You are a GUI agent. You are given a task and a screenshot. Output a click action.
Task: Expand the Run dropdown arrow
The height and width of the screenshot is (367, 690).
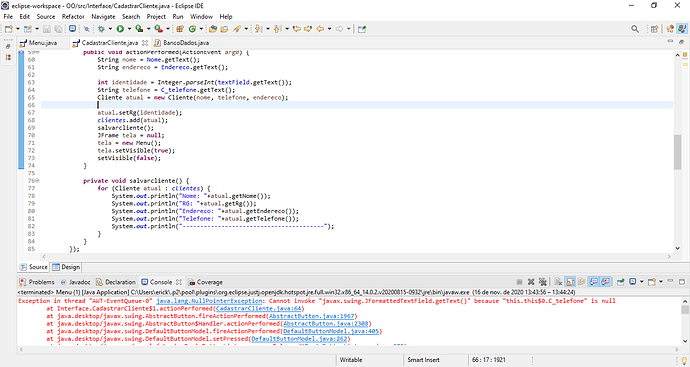click(x=129, y=29)
